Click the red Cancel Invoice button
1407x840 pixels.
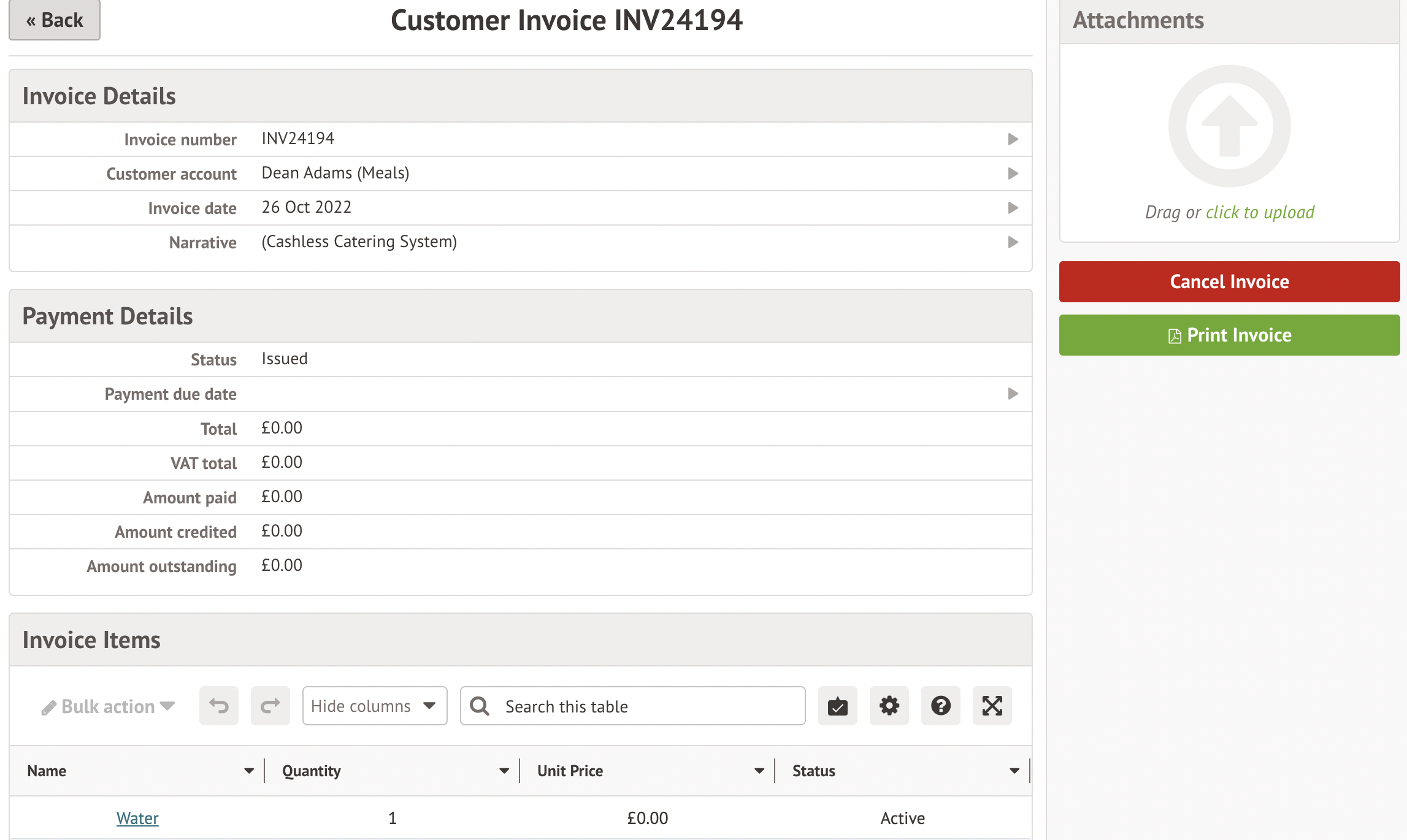point(1229,281)
